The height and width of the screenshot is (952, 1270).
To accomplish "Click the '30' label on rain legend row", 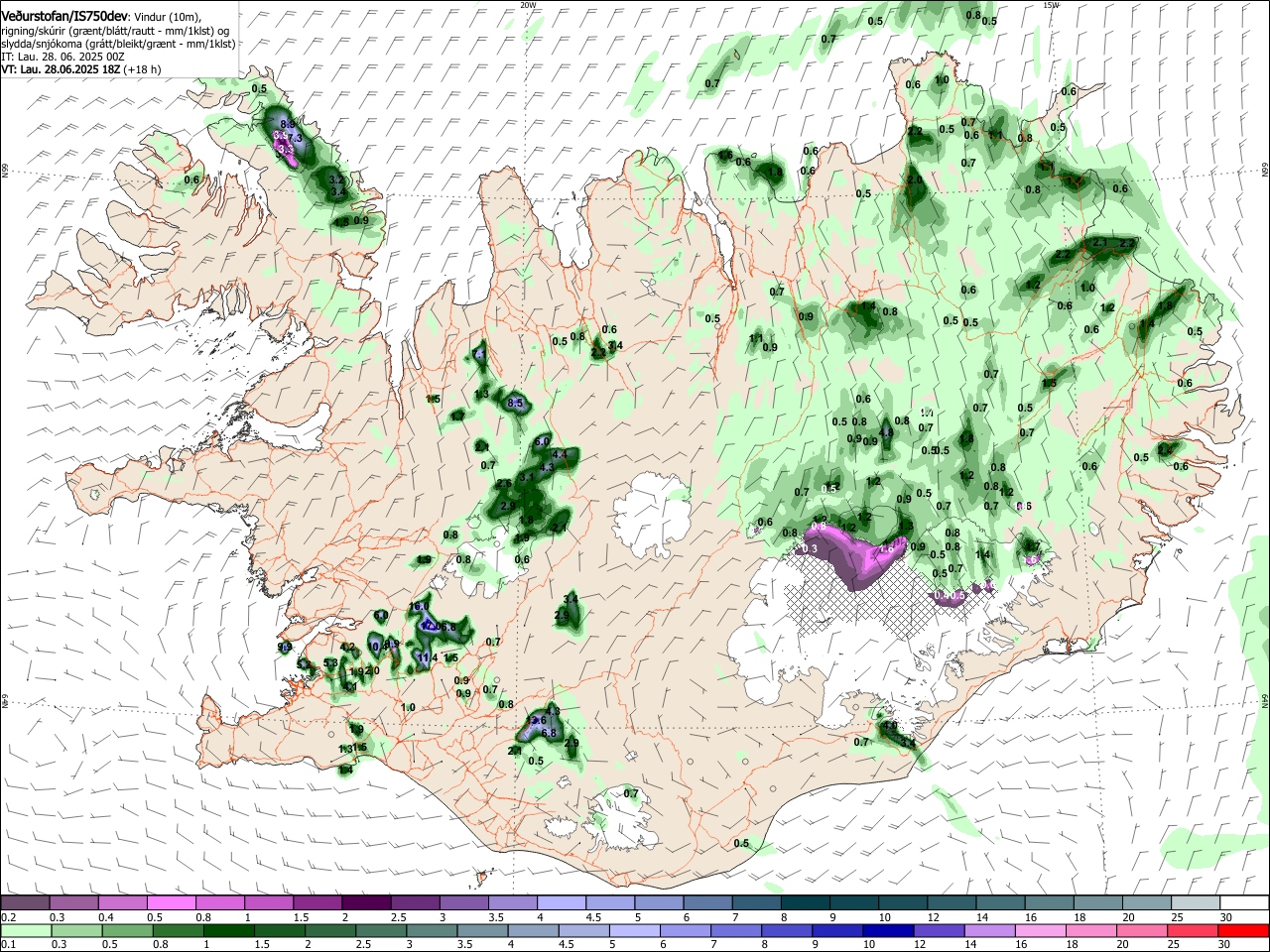I will tap(1225, 945).
